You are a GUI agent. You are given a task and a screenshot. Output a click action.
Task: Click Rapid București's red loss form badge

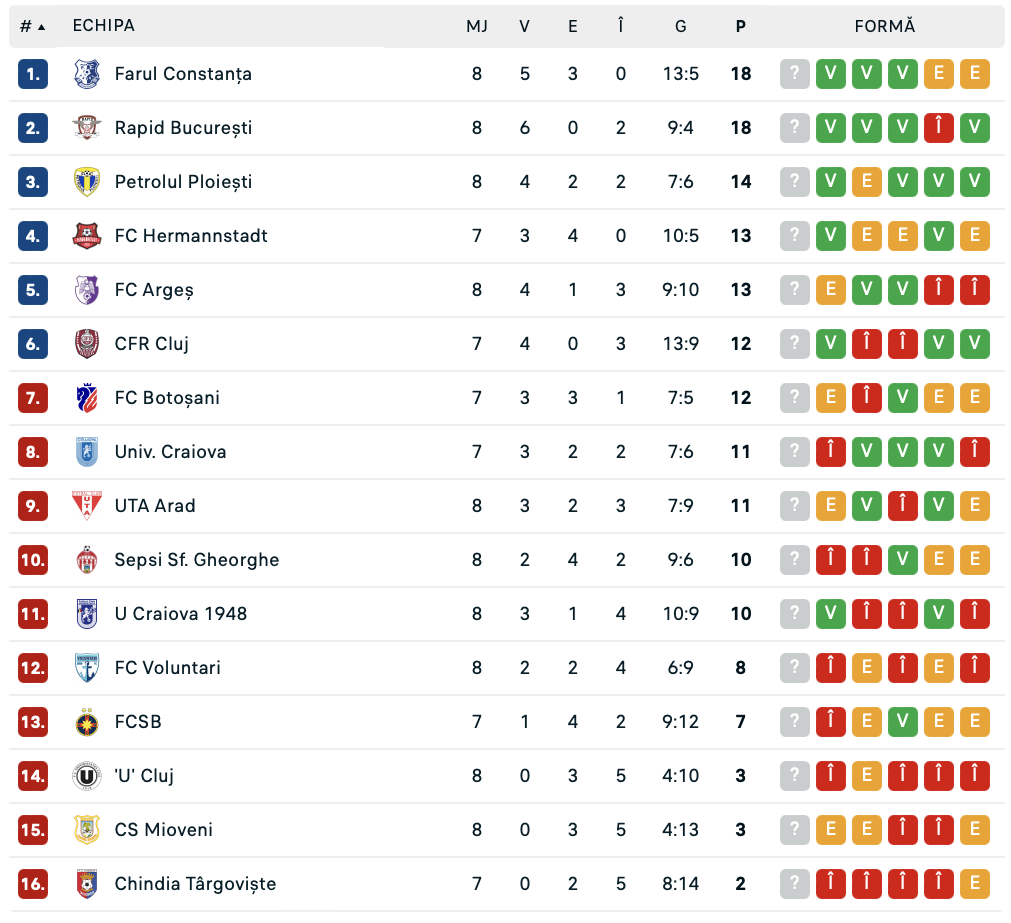click(x=938, y=128)
